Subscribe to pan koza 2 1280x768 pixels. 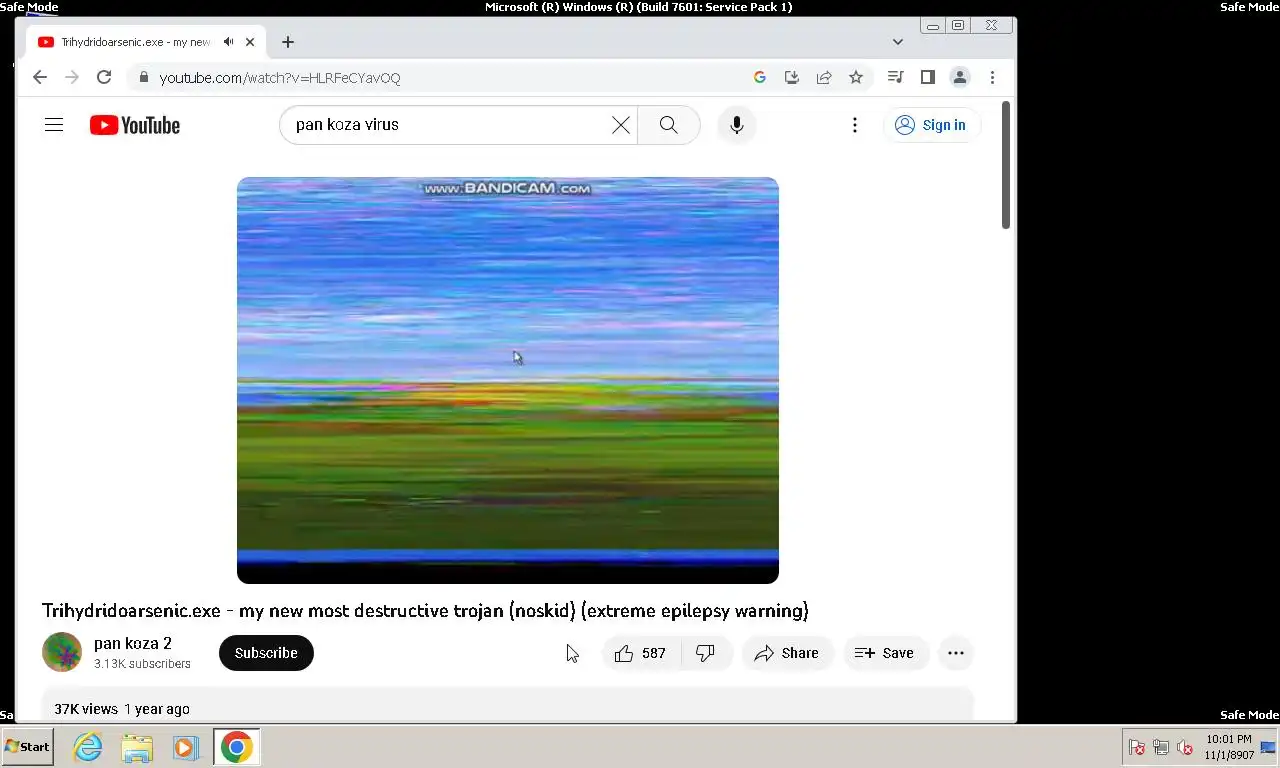pyautogui.click(x=266, y=653)
